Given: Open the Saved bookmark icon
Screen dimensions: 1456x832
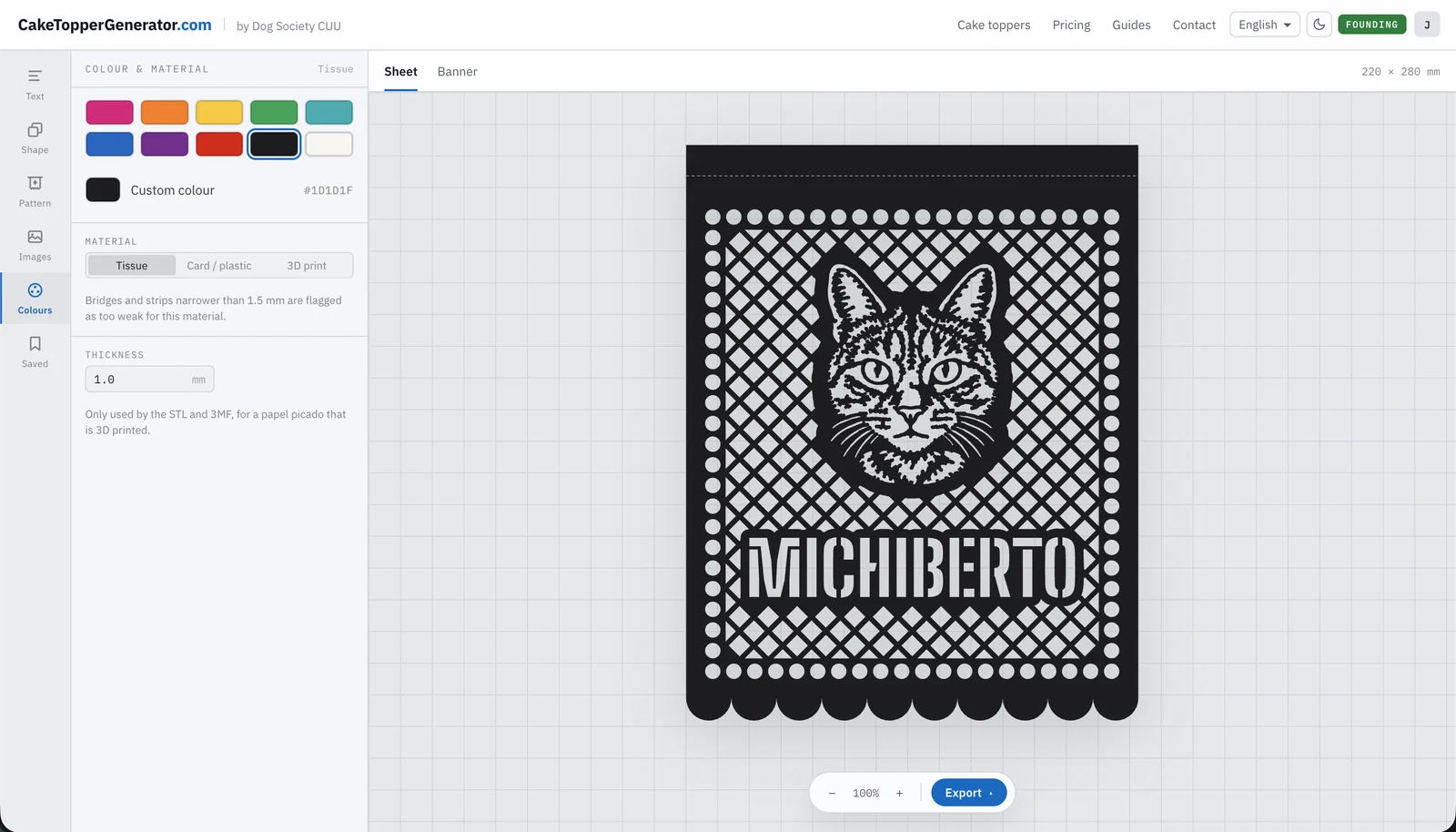Looking at the screenshot, I should point(35,351).
